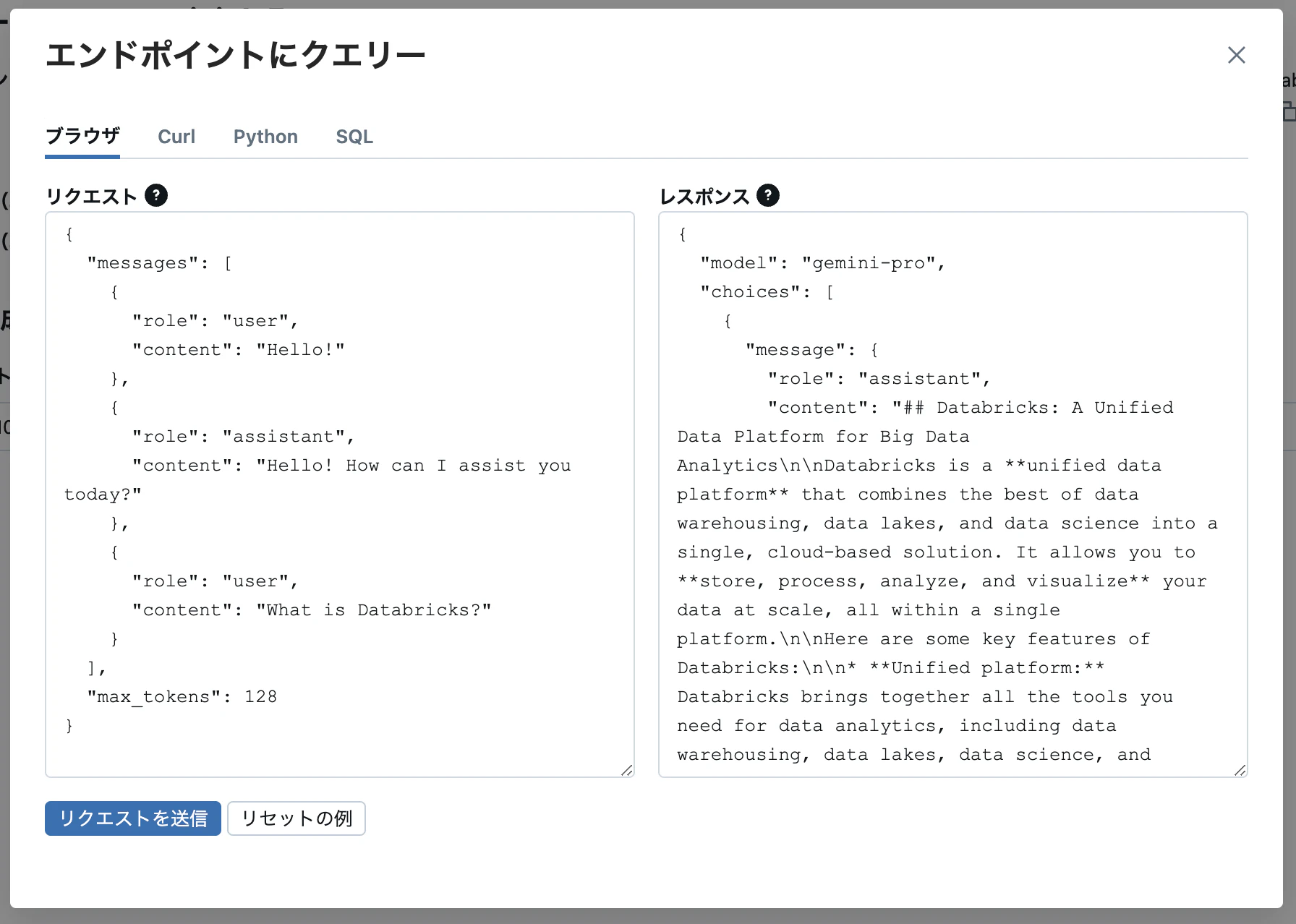Click the "role": "assistant" line in response
Screen dimensions: 1296x924
[879, 379]
